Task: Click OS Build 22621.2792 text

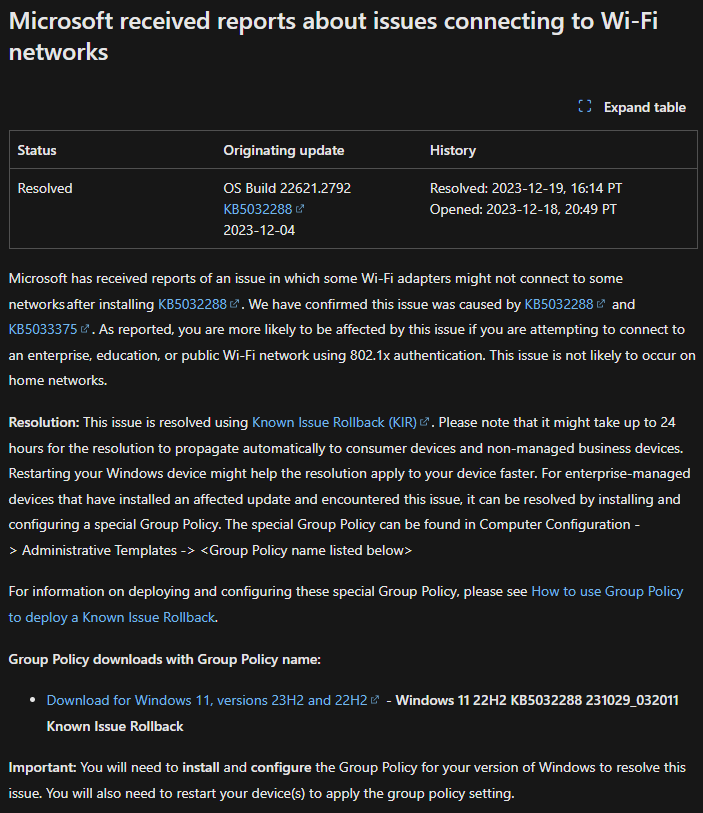Action: 287,188
